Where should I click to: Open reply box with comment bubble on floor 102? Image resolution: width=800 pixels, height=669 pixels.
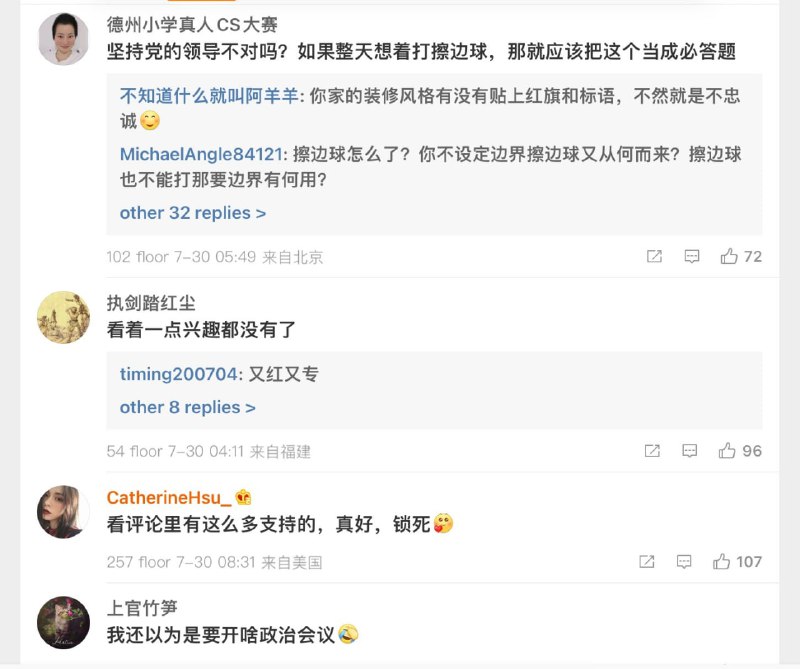coord(691,256)
